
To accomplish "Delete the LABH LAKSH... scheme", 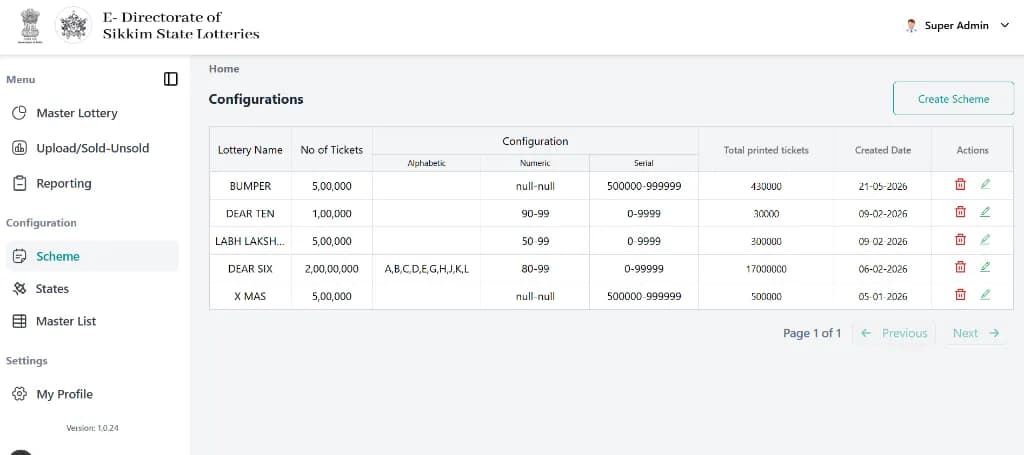I will coord(960,240).
